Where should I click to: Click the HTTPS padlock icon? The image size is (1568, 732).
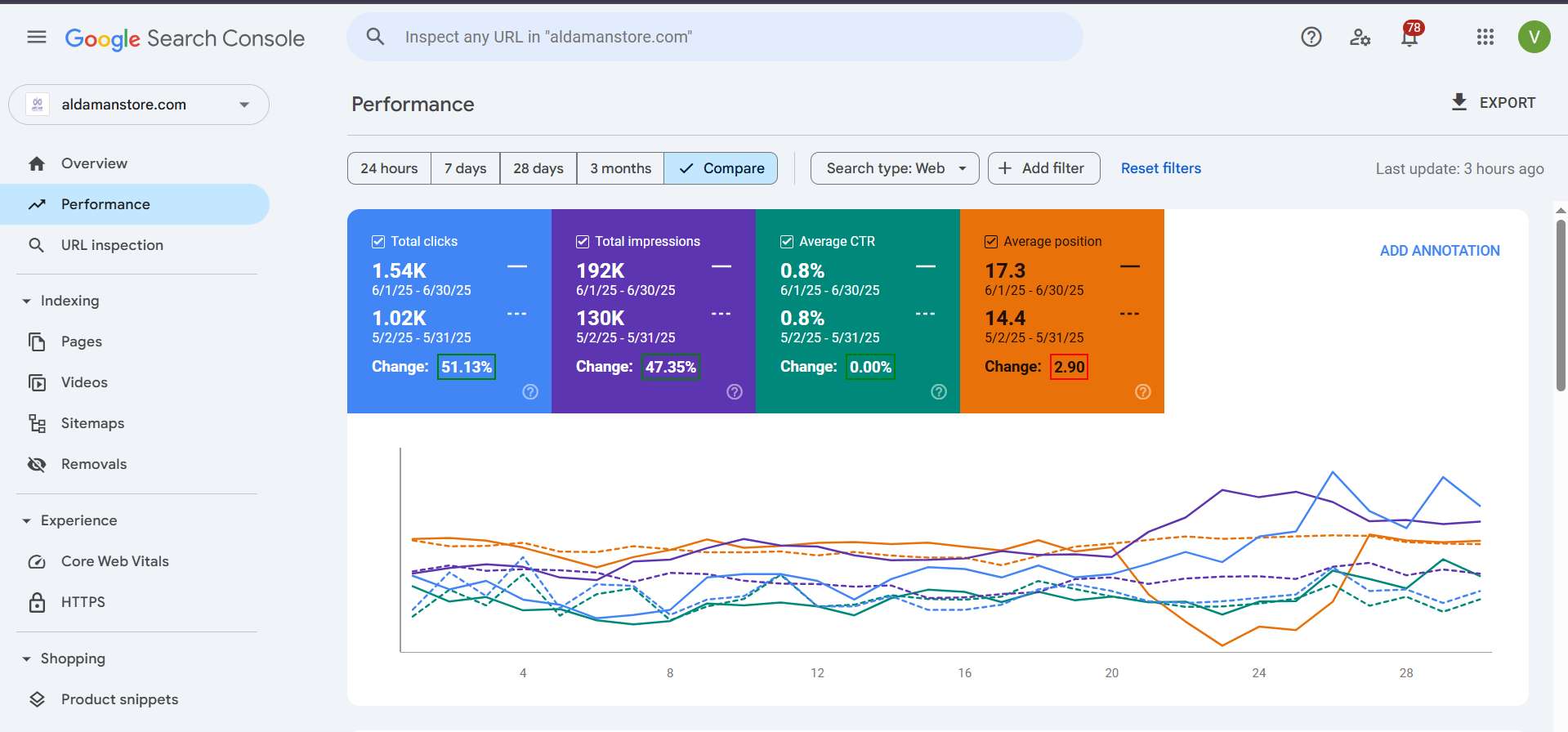[x=37, y=602]
